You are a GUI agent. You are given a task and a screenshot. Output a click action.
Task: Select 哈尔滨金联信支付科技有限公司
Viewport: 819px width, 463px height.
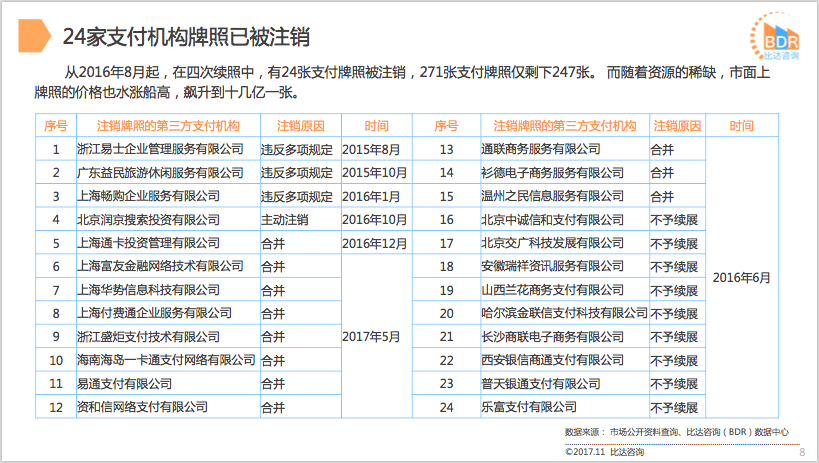(565, 313)
